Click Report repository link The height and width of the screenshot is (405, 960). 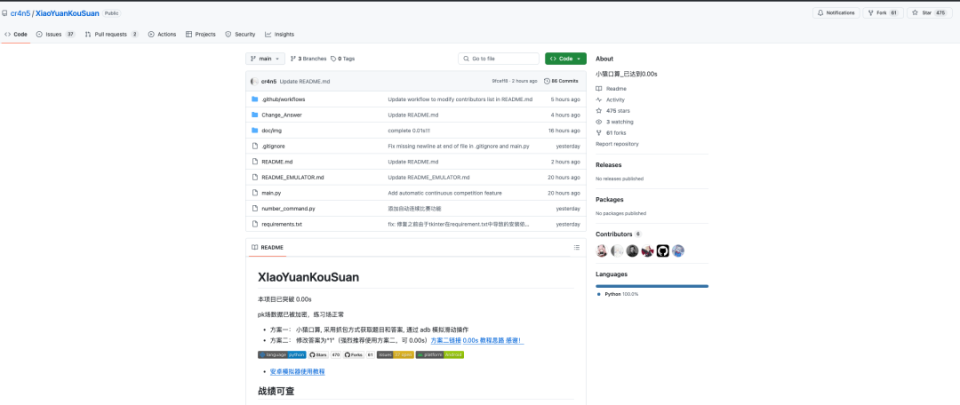(617, 144)
